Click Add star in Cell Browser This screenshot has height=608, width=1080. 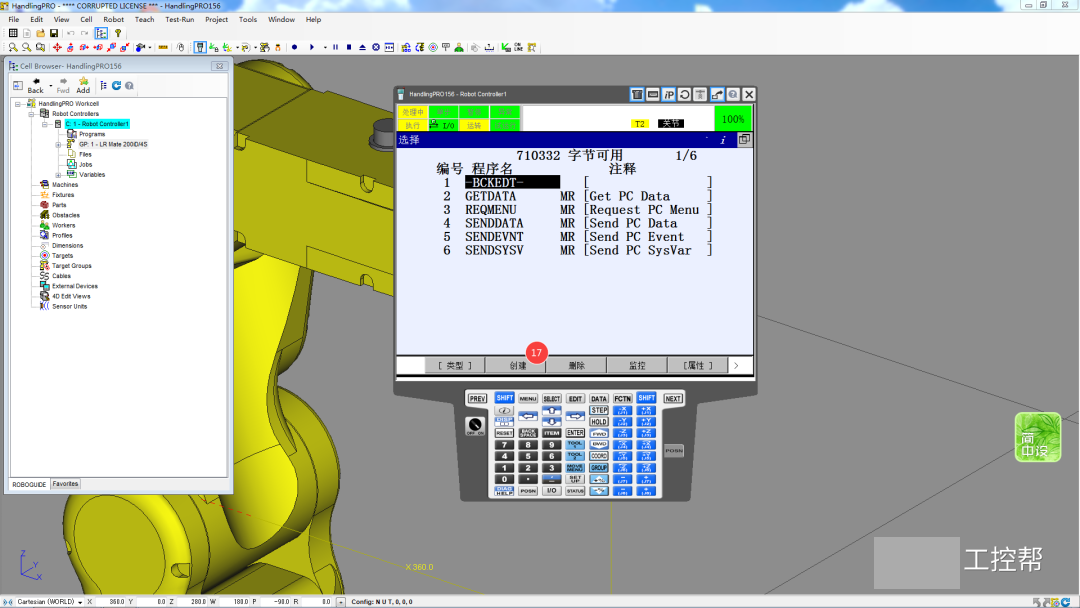tap(83, 85)
